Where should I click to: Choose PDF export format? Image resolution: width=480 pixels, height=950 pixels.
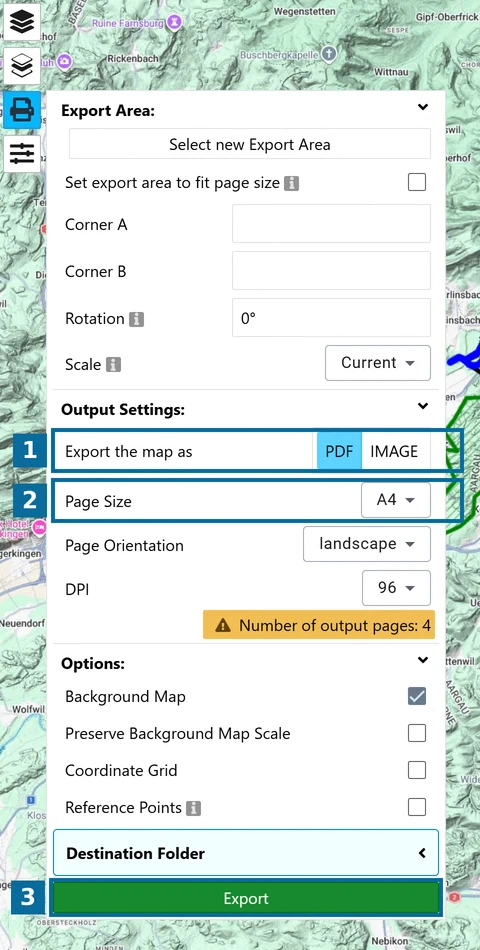coord(339,451)
